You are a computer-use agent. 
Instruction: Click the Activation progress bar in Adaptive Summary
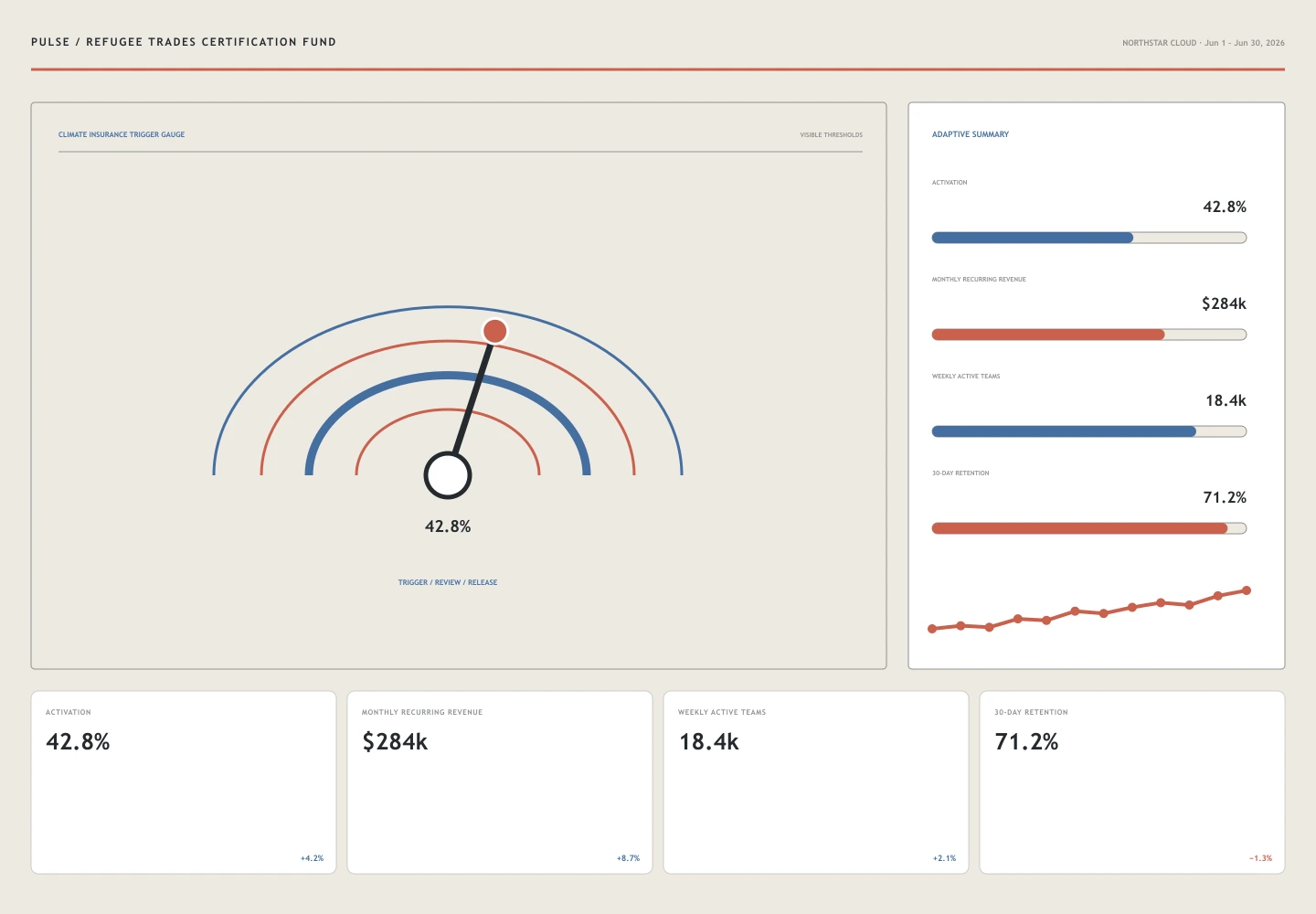1089,238
